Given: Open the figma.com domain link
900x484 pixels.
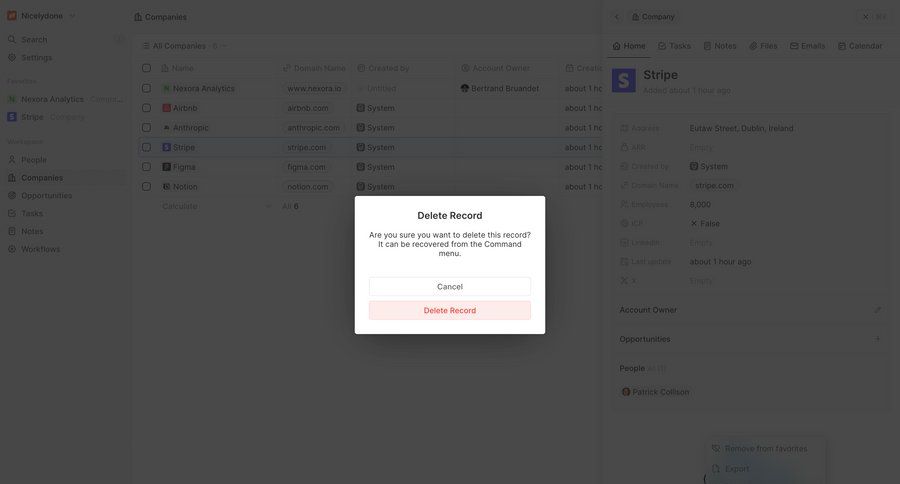Looking at the screenshot, I should pyautogui.click(x=307, y=167).
